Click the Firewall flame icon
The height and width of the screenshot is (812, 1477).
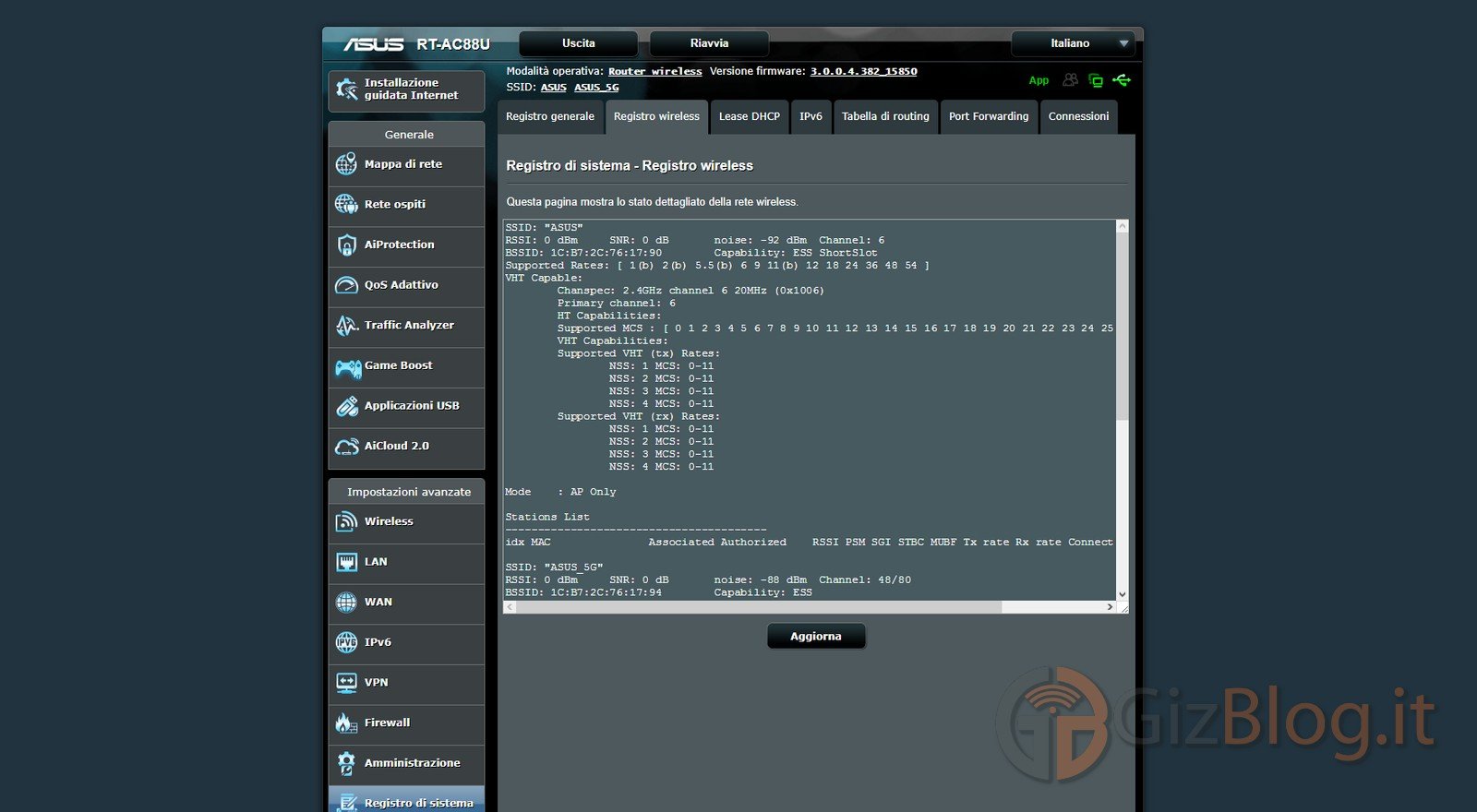pyautogui.click(x=346, y=722)
